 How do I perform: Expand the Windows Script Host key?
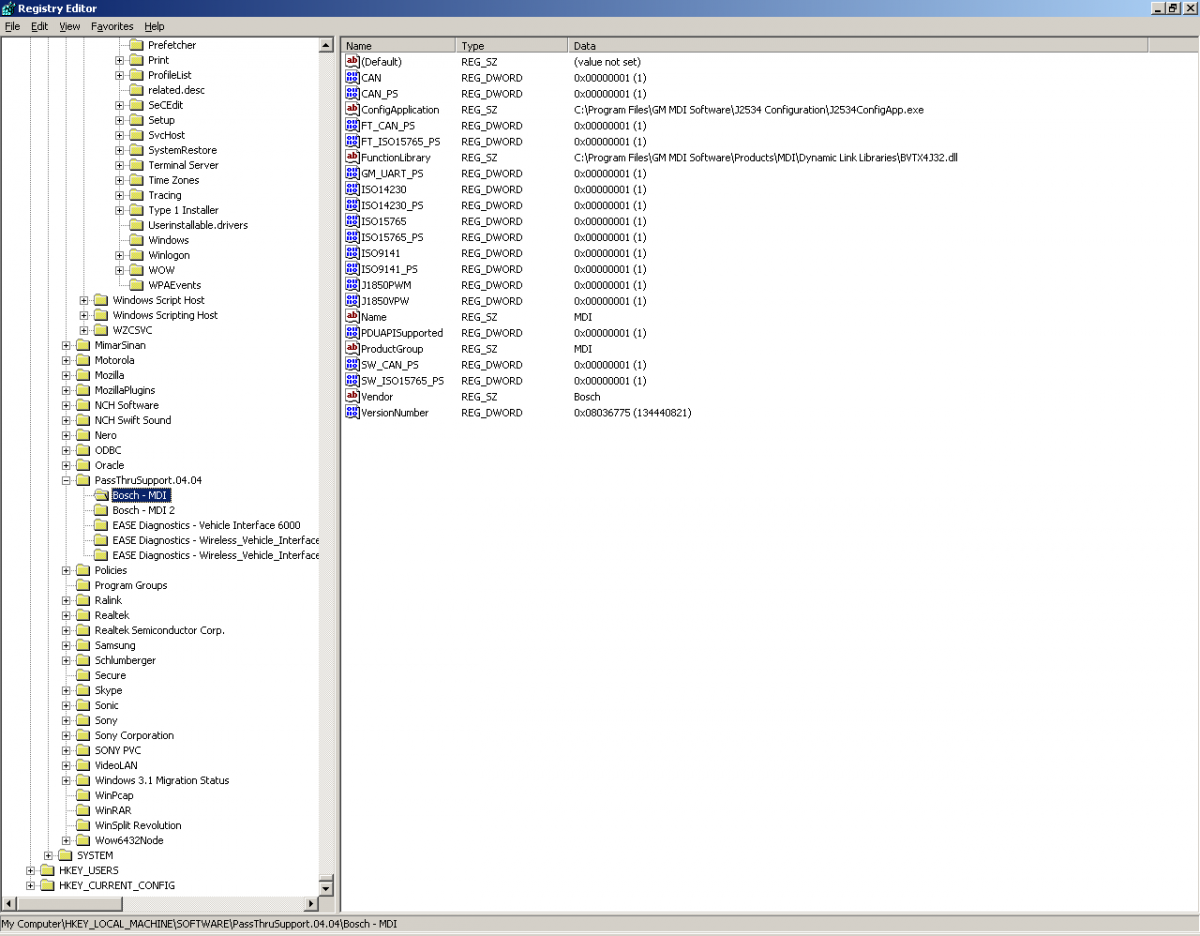84,300
